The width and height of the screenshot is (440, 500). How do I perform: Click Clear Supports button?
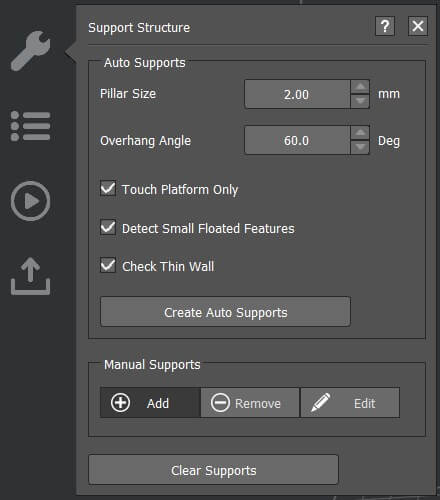pos(213,470)
